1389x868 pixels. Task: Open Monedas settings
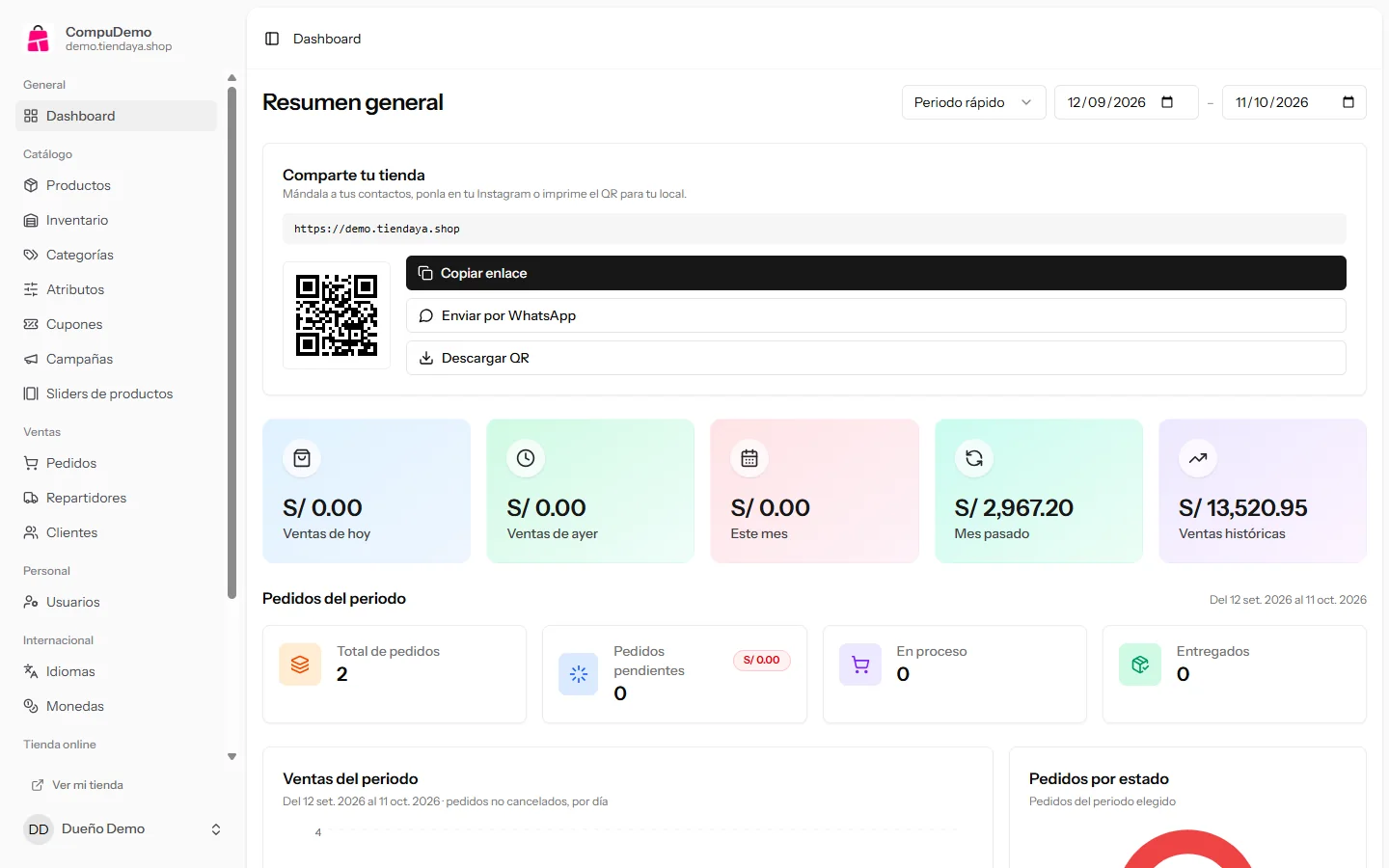pos(116,706)
